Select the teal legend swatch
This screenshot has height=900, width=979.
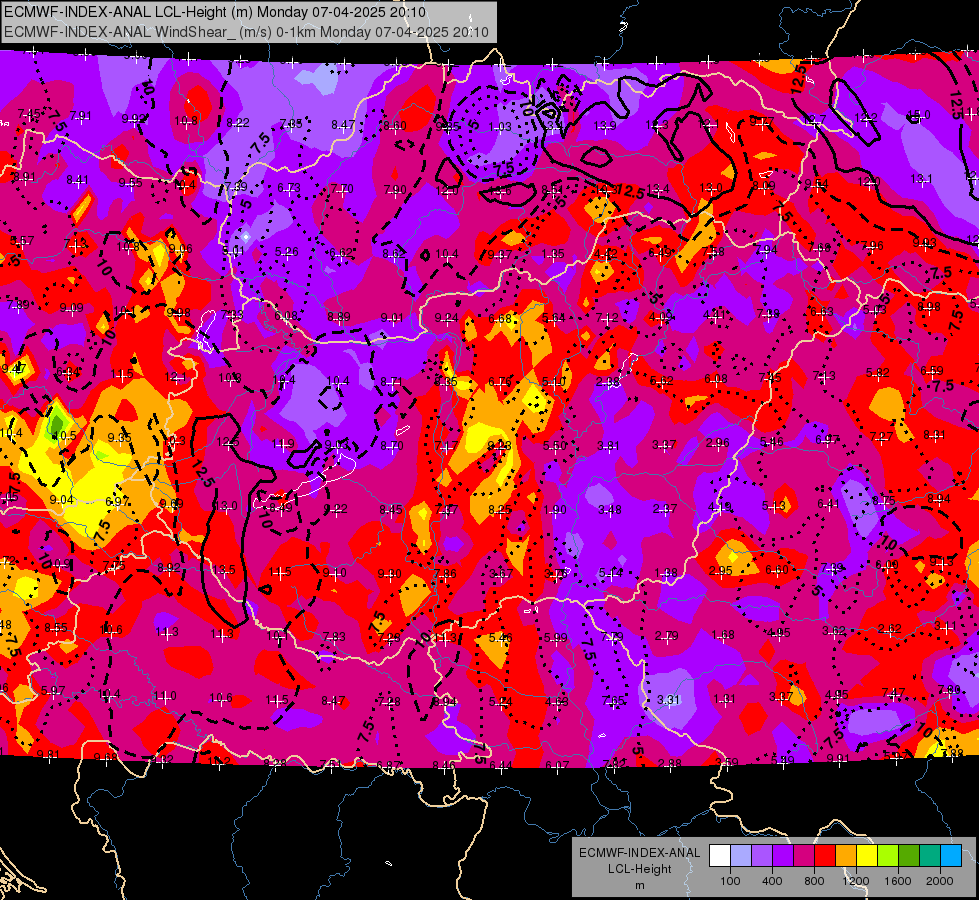coord(930,855)
